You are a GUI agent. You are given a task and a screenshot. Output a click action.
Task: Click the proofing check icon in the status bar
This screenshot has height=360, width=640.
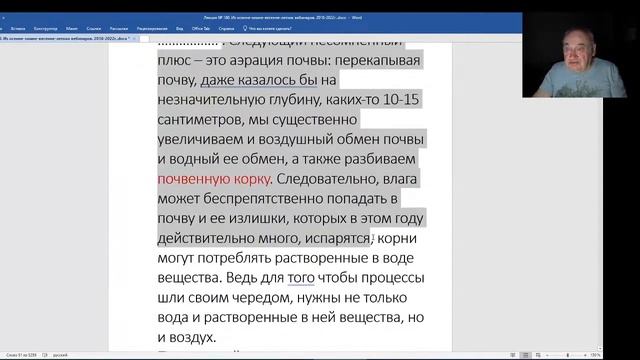(x=44, y=355)
